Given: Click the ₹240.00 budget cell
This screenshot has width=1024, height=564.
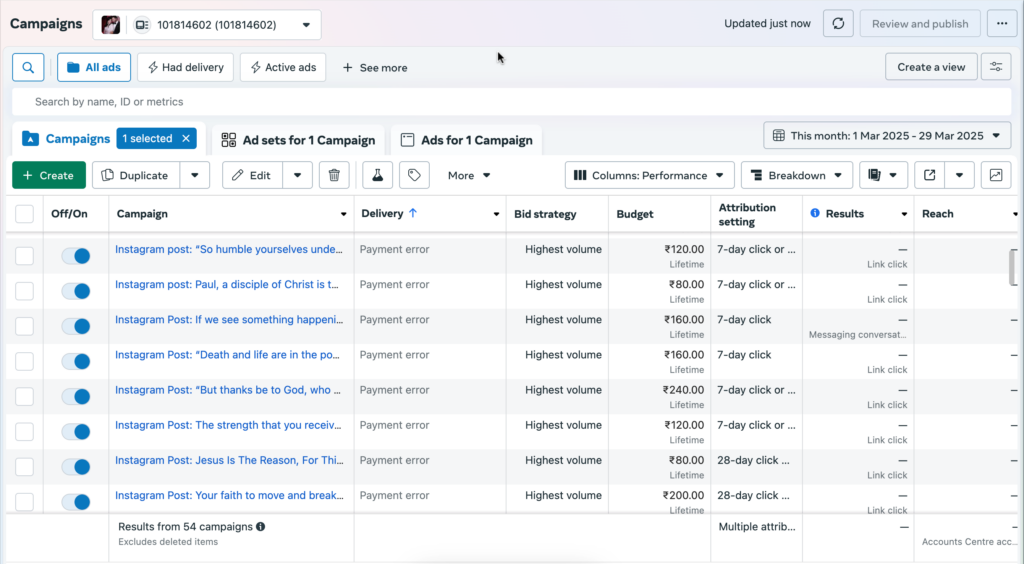Looking at the screenshot, I should pyautogui.click(x=683, y=390).
